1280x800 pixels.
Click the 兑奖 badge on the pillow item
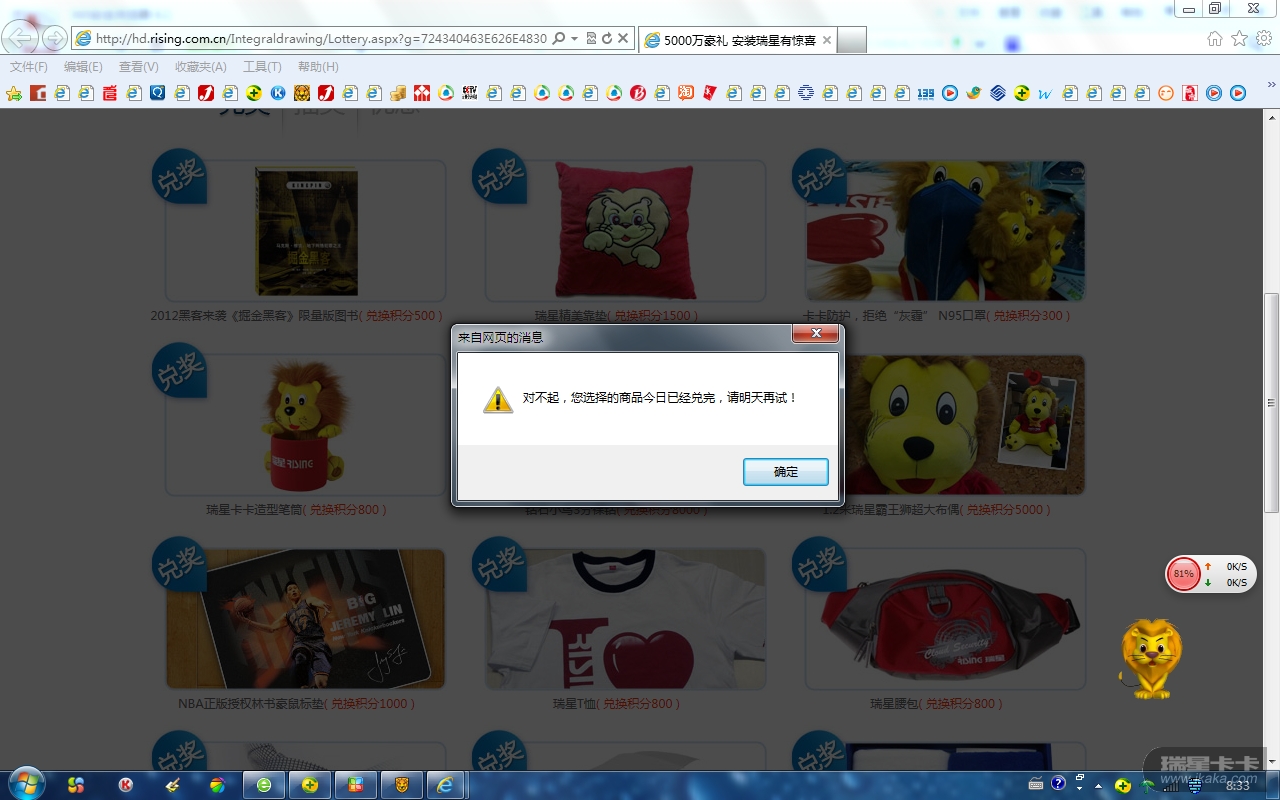500,177
